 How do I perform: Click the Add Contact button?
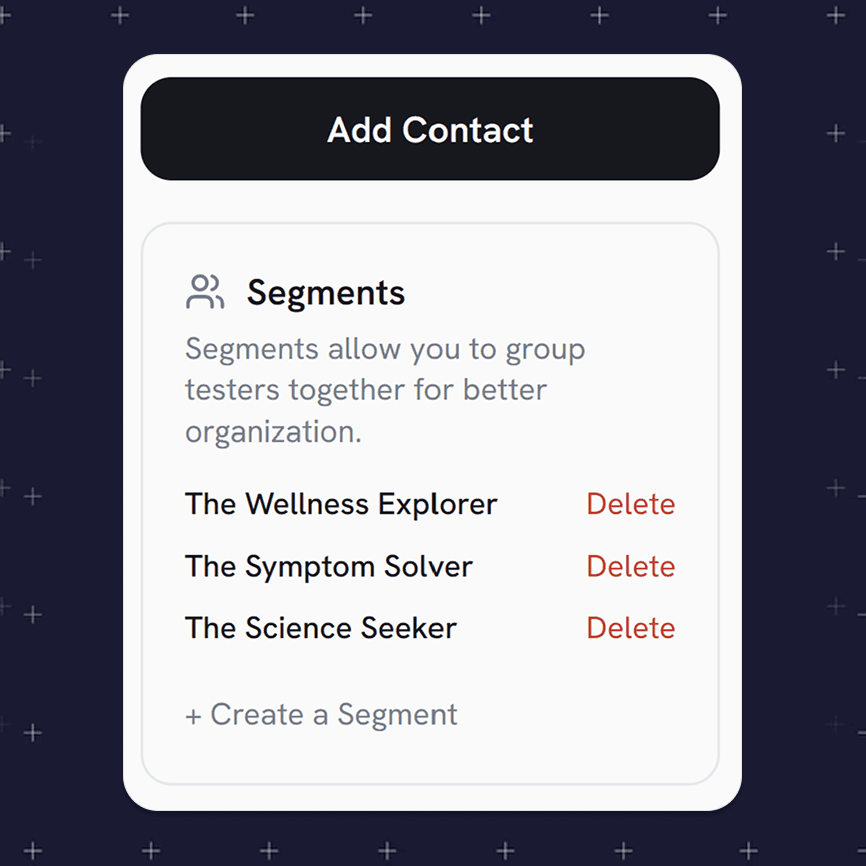[x=430, y=129]
